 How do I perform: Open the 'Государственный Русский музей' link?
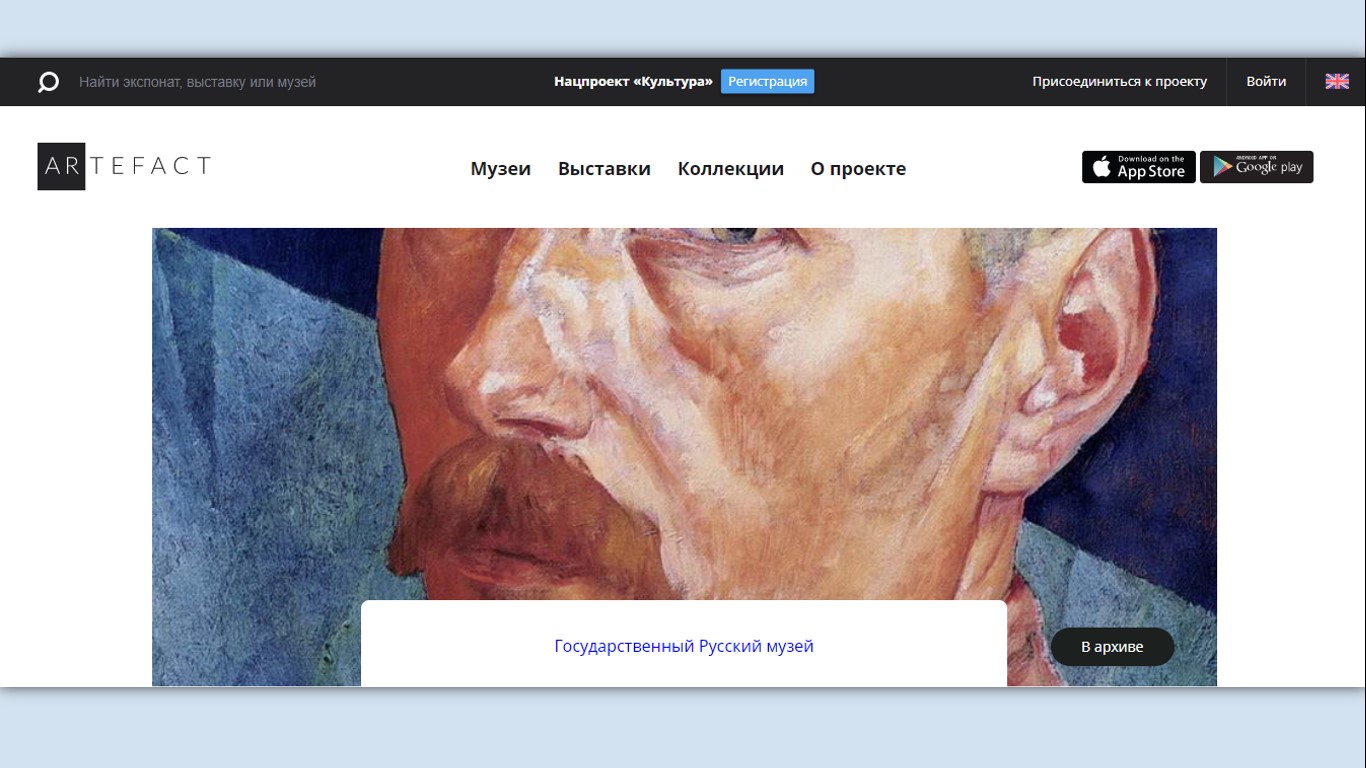pos(684,646)
